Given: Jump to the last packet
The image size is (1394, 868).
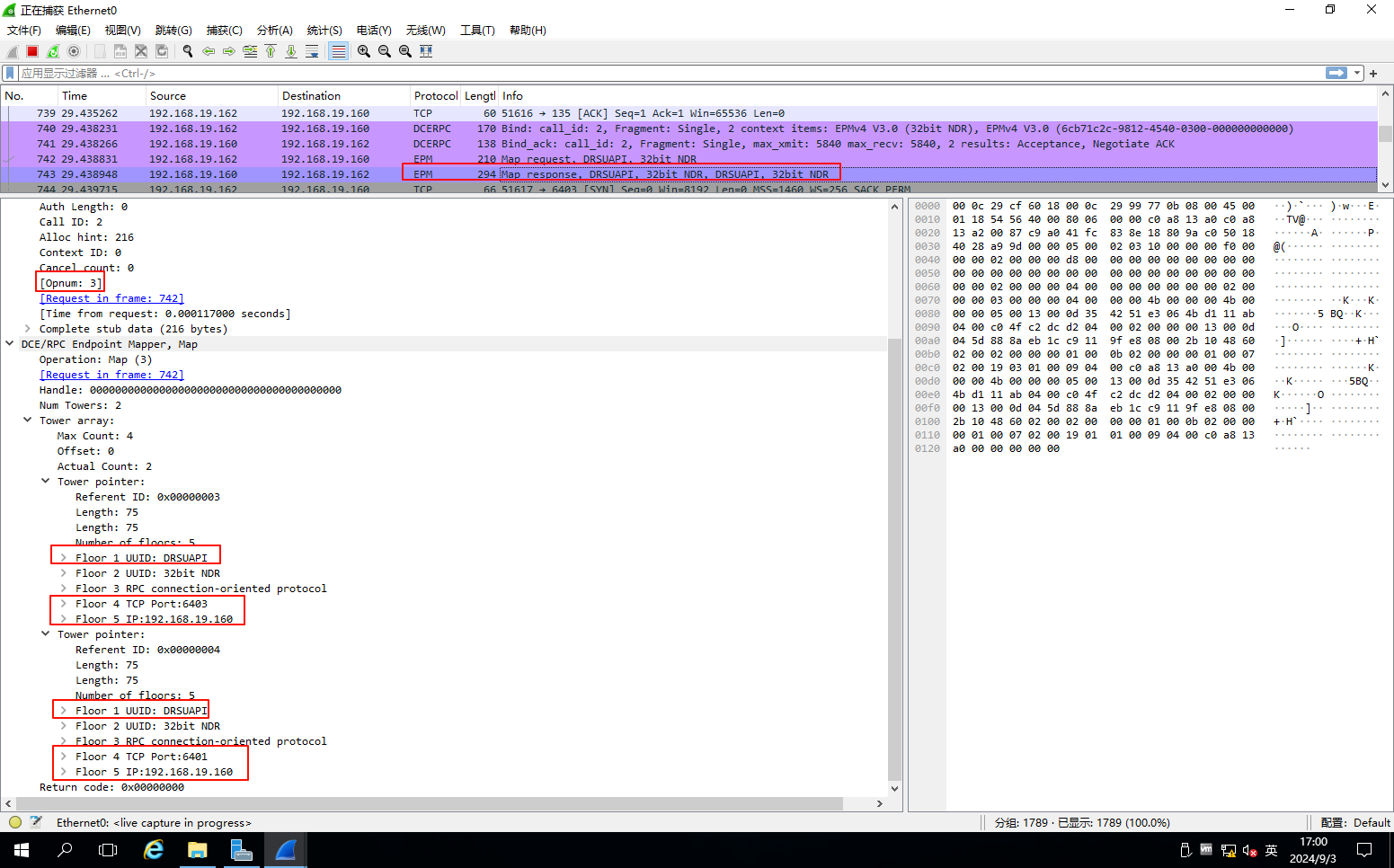Looking at the screenshot, I should coord(291,51).
